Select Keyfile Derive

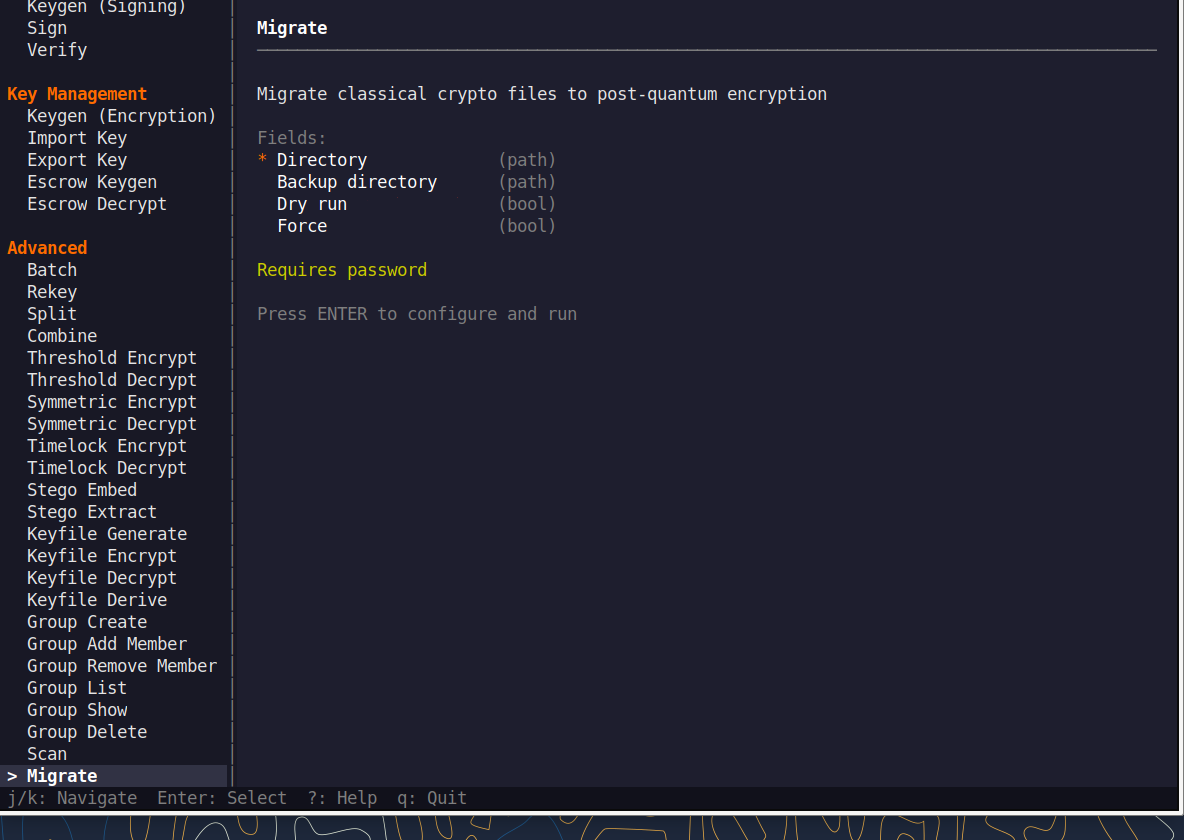[x=97, y=599]
